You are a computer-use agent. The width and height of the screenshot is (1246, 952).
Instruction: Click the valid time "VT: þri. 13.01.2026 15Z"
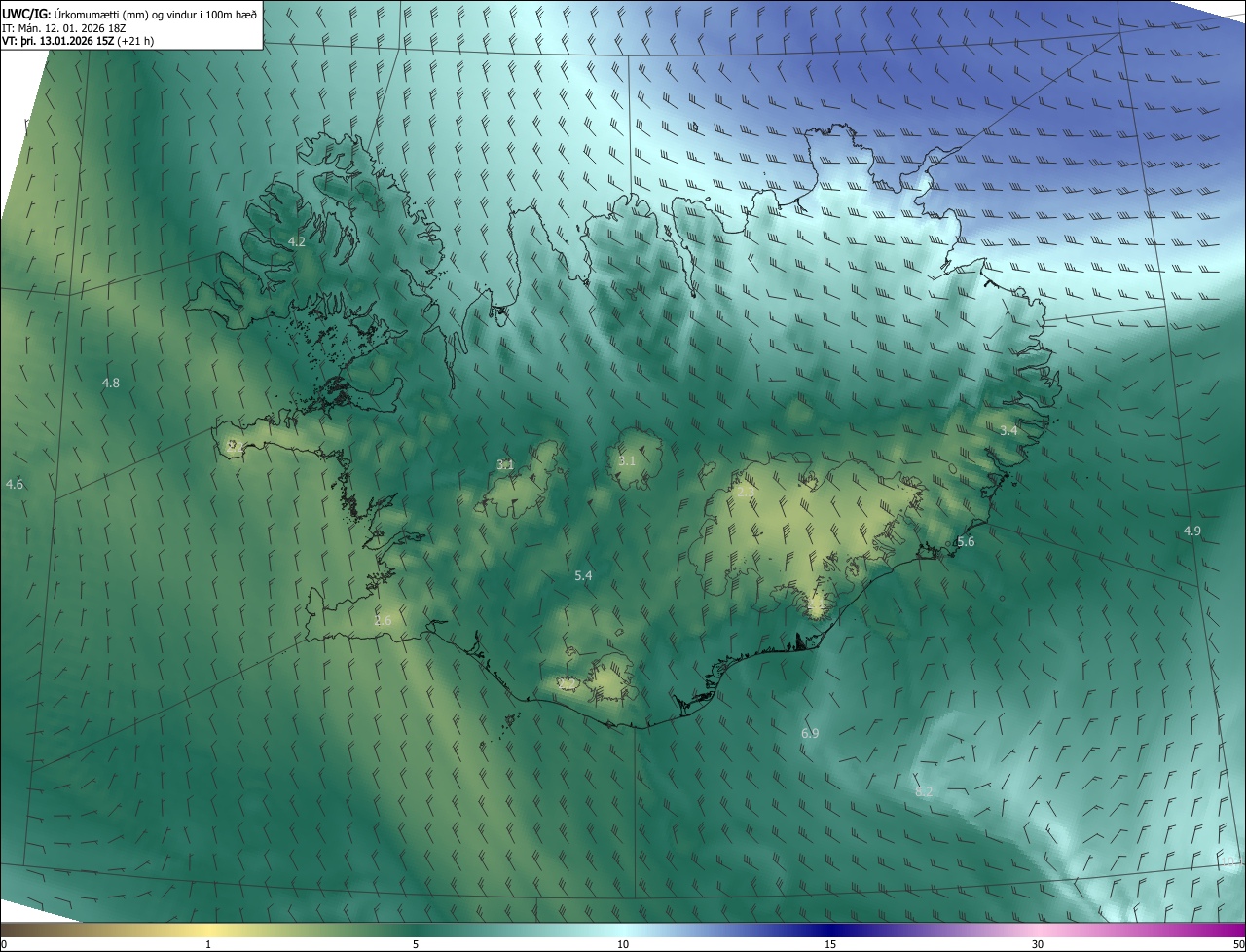coord(57,41)
